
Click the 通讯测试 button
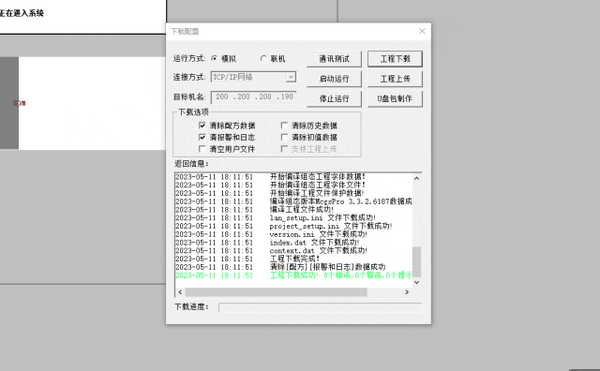click(x=334, y=59)
